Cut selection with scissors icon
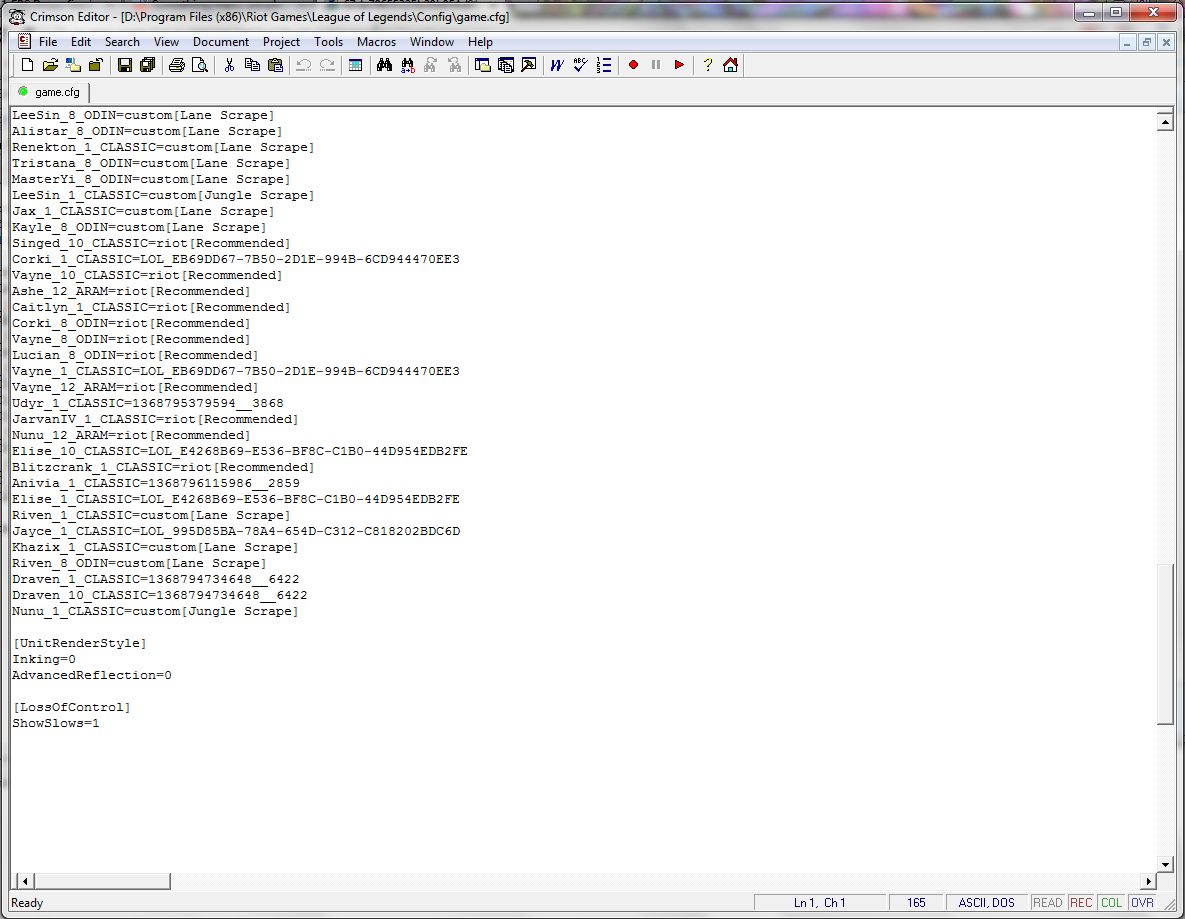Viewport: 1185px width, 919px height. coord(229,65)
